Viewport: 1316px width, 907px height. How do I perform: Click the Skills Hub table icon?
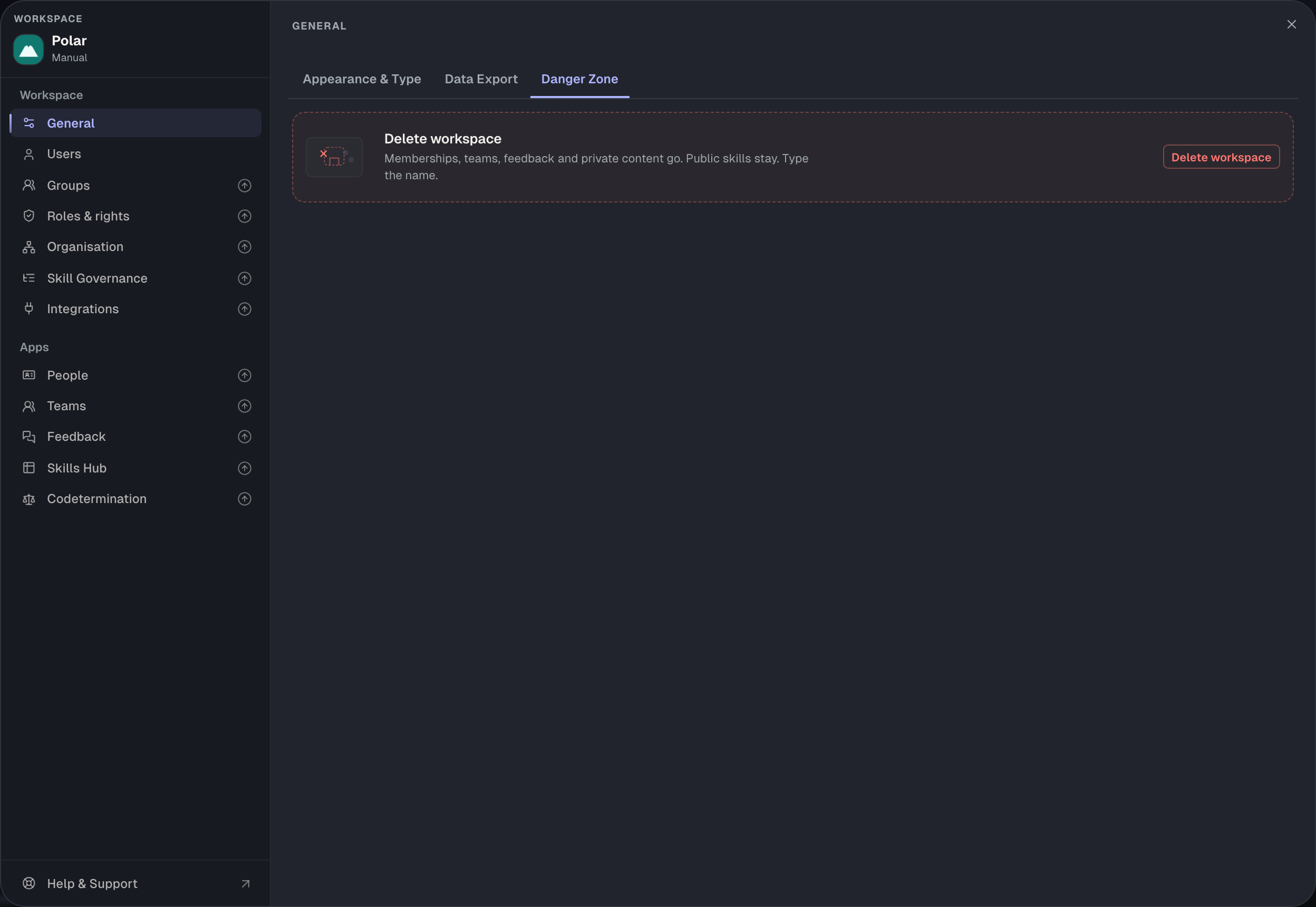29,468
